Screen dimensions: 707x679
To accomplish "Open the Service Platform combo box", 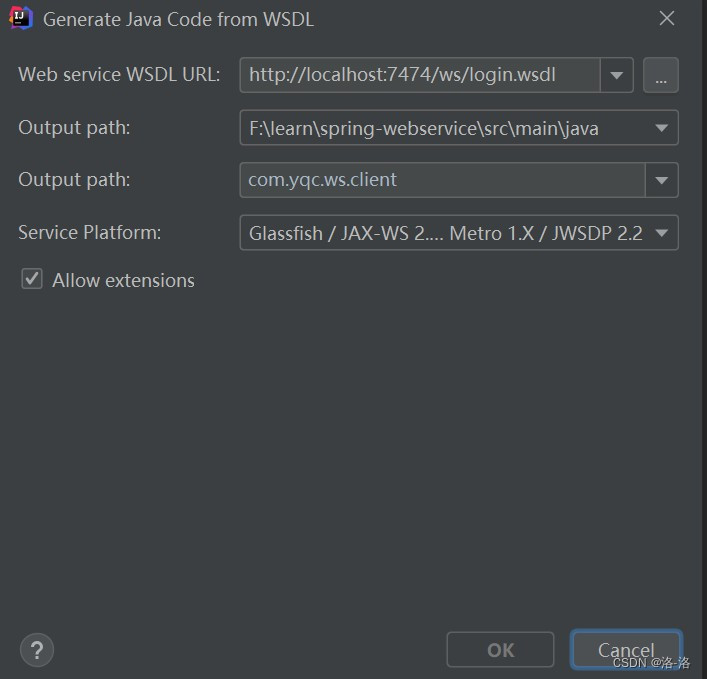I will pos(459,233).
